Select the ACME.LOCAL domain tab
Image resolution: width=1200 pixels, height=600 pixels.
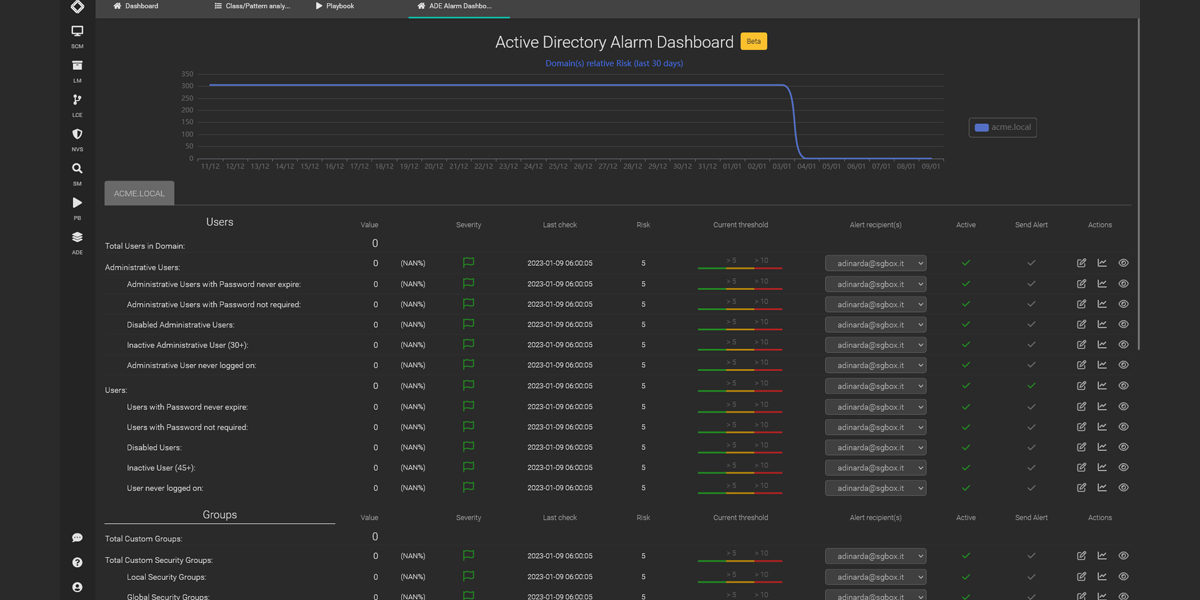point(139,193)
